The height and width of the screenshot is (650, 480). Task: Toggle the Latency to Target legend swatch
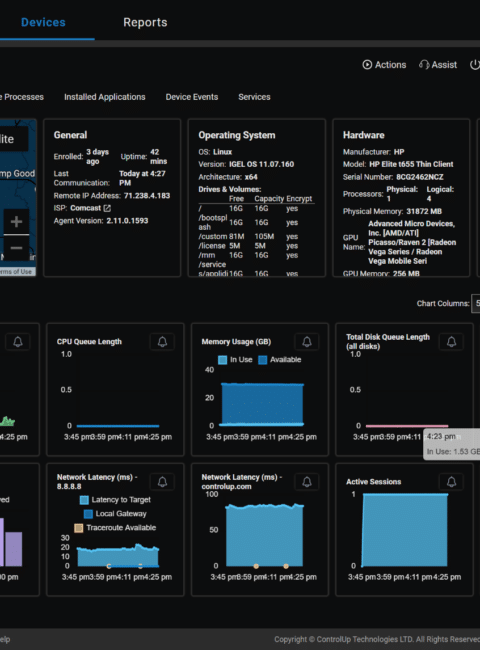84,500
